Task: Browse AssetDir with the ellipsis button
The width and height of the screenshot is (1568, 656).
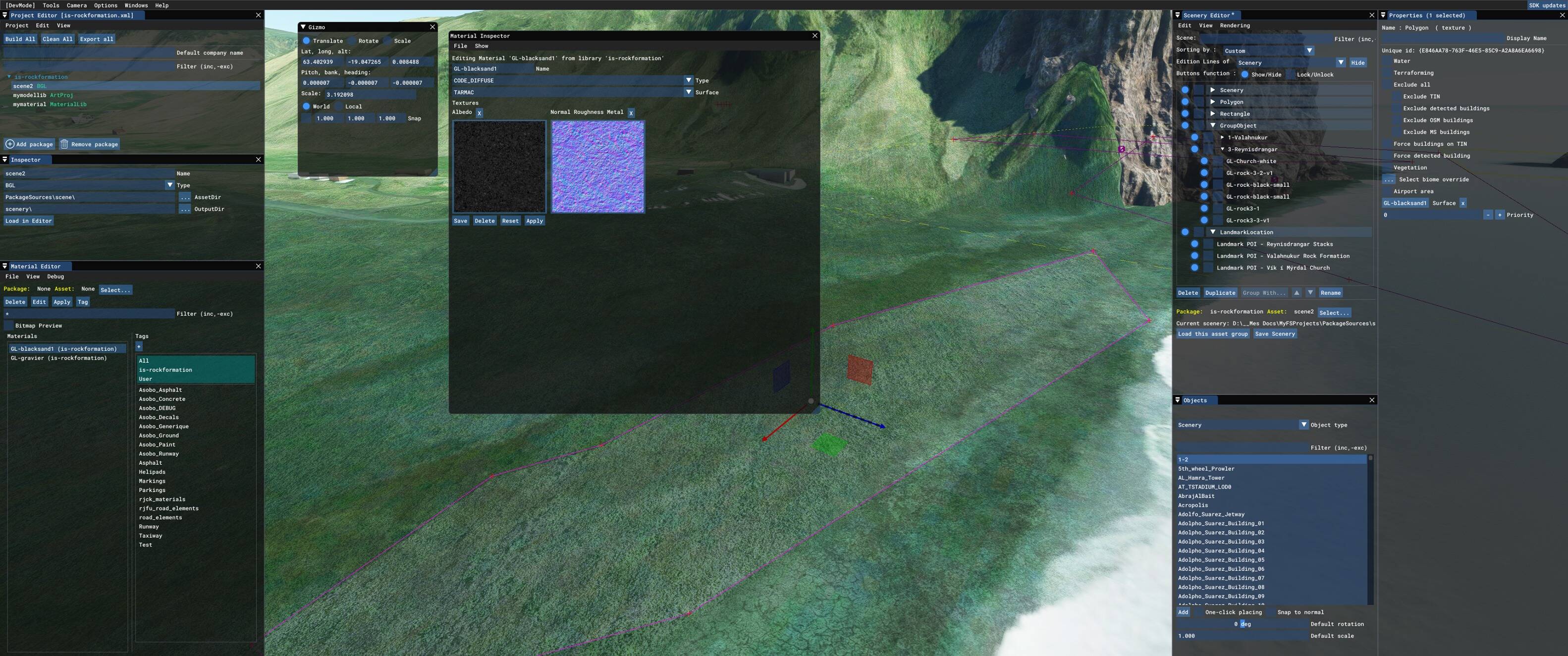Action: (x=184, y=197)
